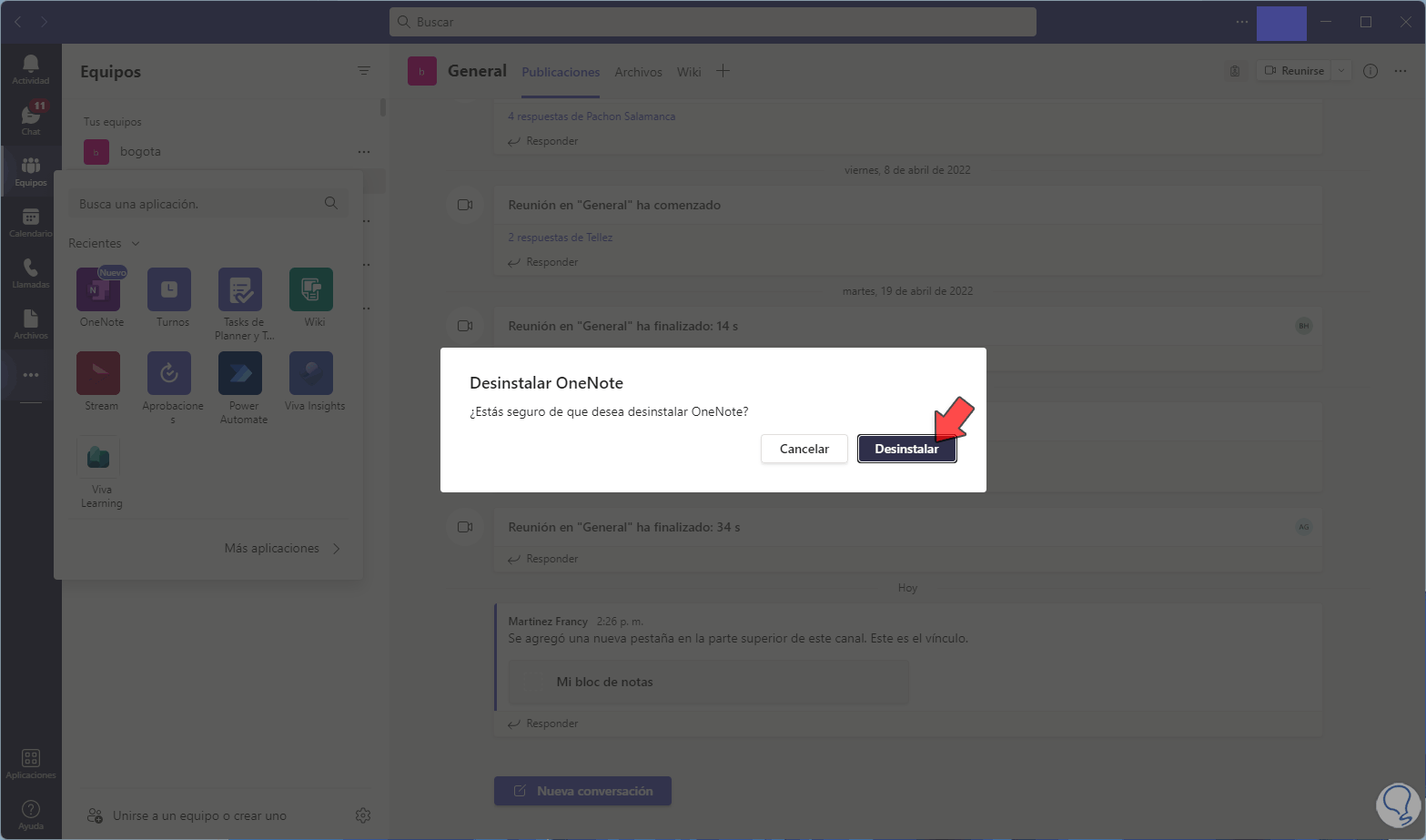
Task: Click Reunión en General ha comenzado
Action: pyautogui.click(x=614, y=205)
